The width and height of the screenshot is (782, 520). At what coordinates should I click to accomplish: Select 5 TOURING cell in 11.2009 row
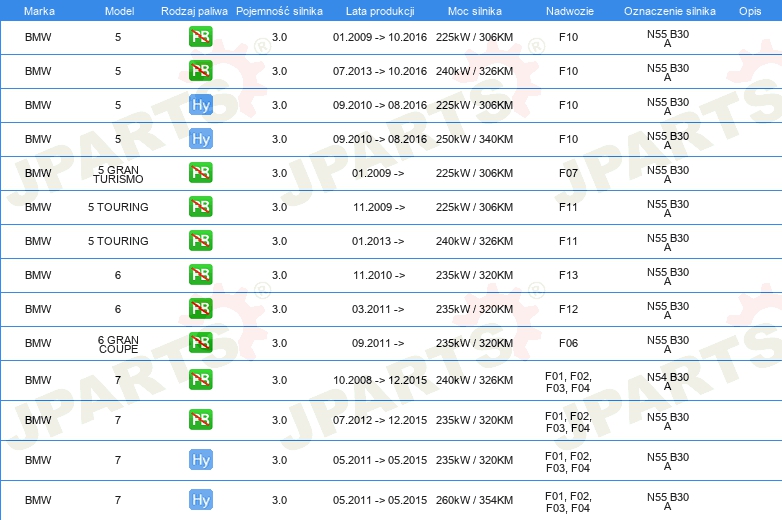[118, 207]
